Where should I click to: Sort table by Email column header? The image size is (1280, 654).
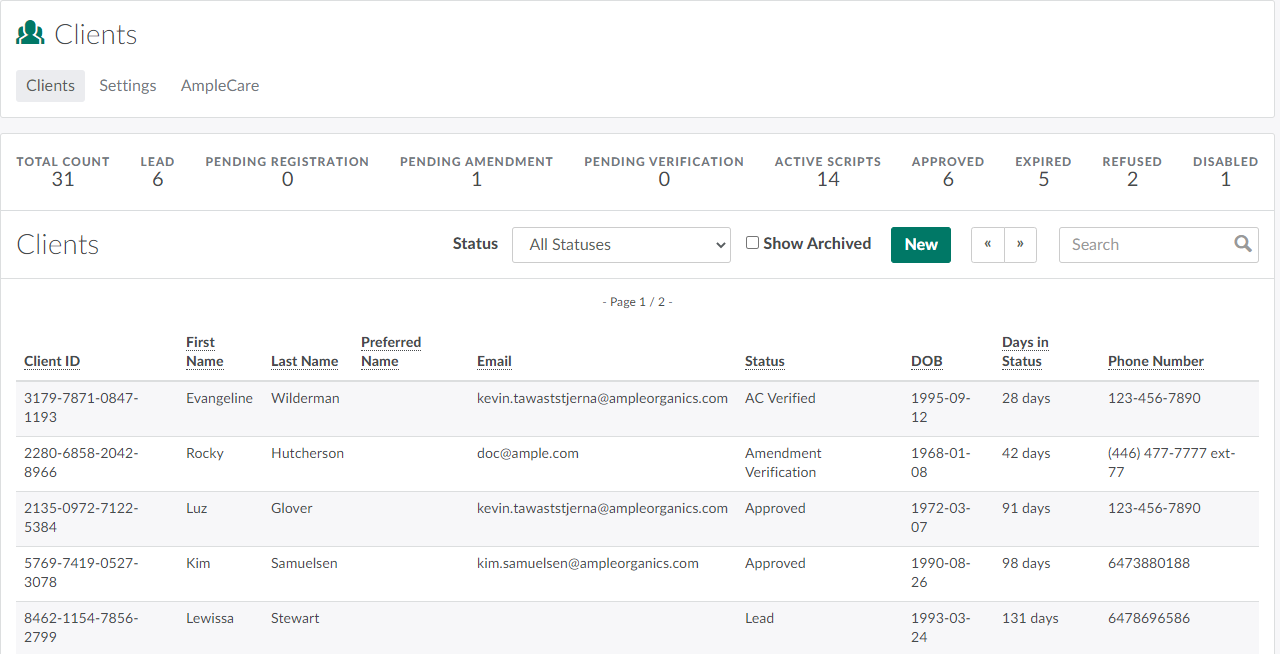pyautogui.click(x=494, y=362)
